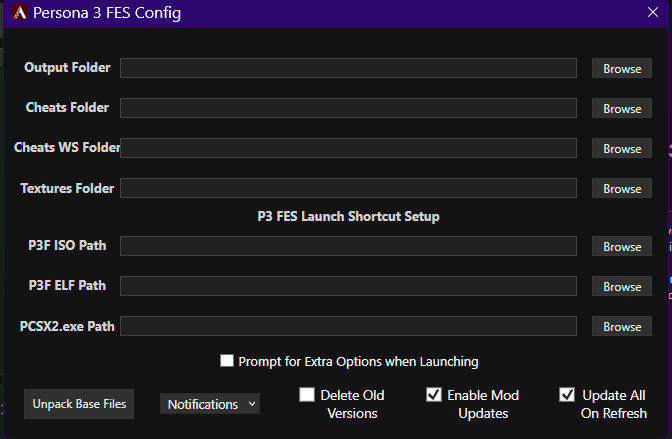
Task: Enable Prompt for Extra Options when Launching
Action: [227, 361]
